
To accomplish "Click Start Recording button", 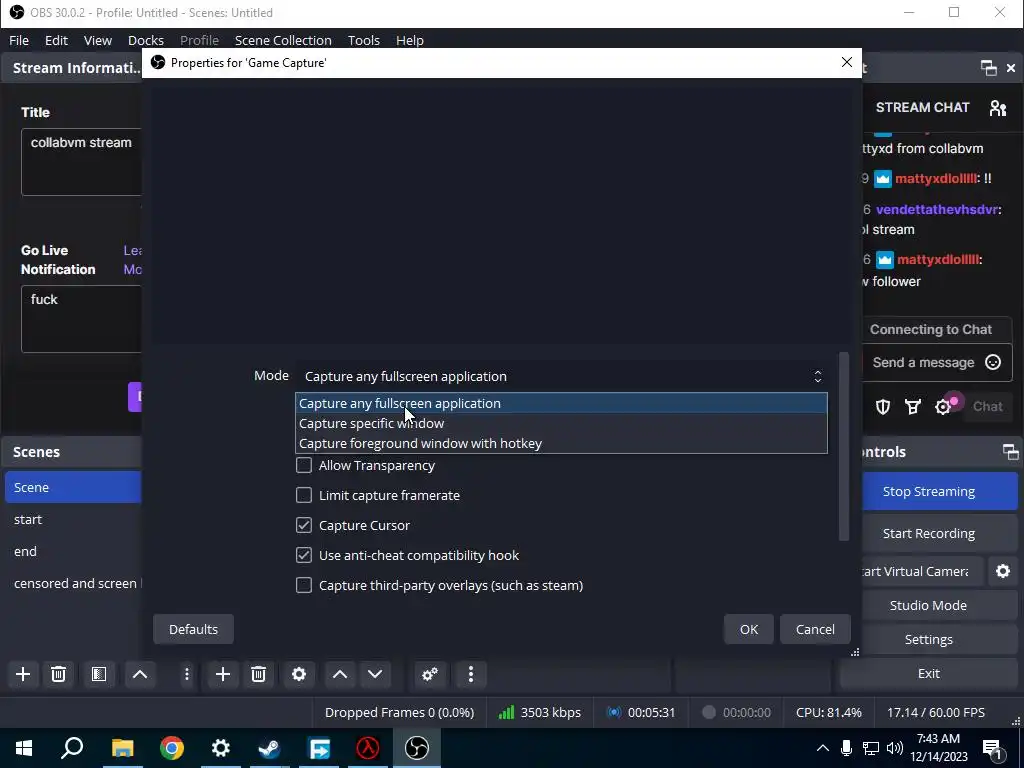I will [940, 534].
